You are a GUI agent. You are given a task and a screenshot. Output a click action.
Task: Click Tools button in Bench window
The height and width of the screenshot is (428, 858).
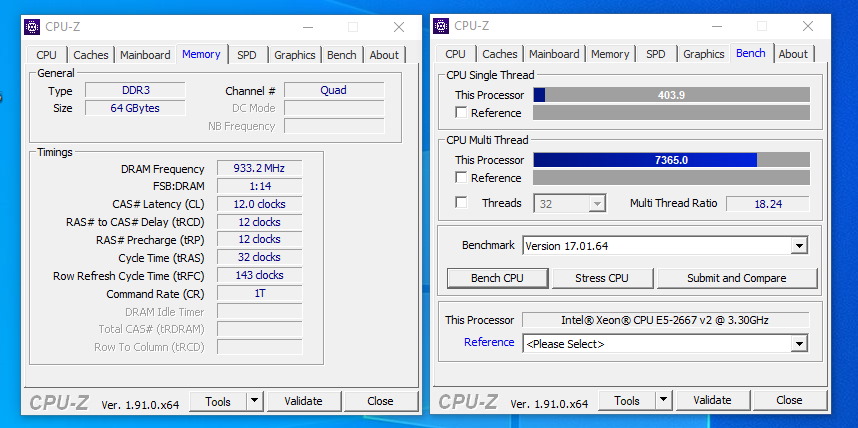627,401
